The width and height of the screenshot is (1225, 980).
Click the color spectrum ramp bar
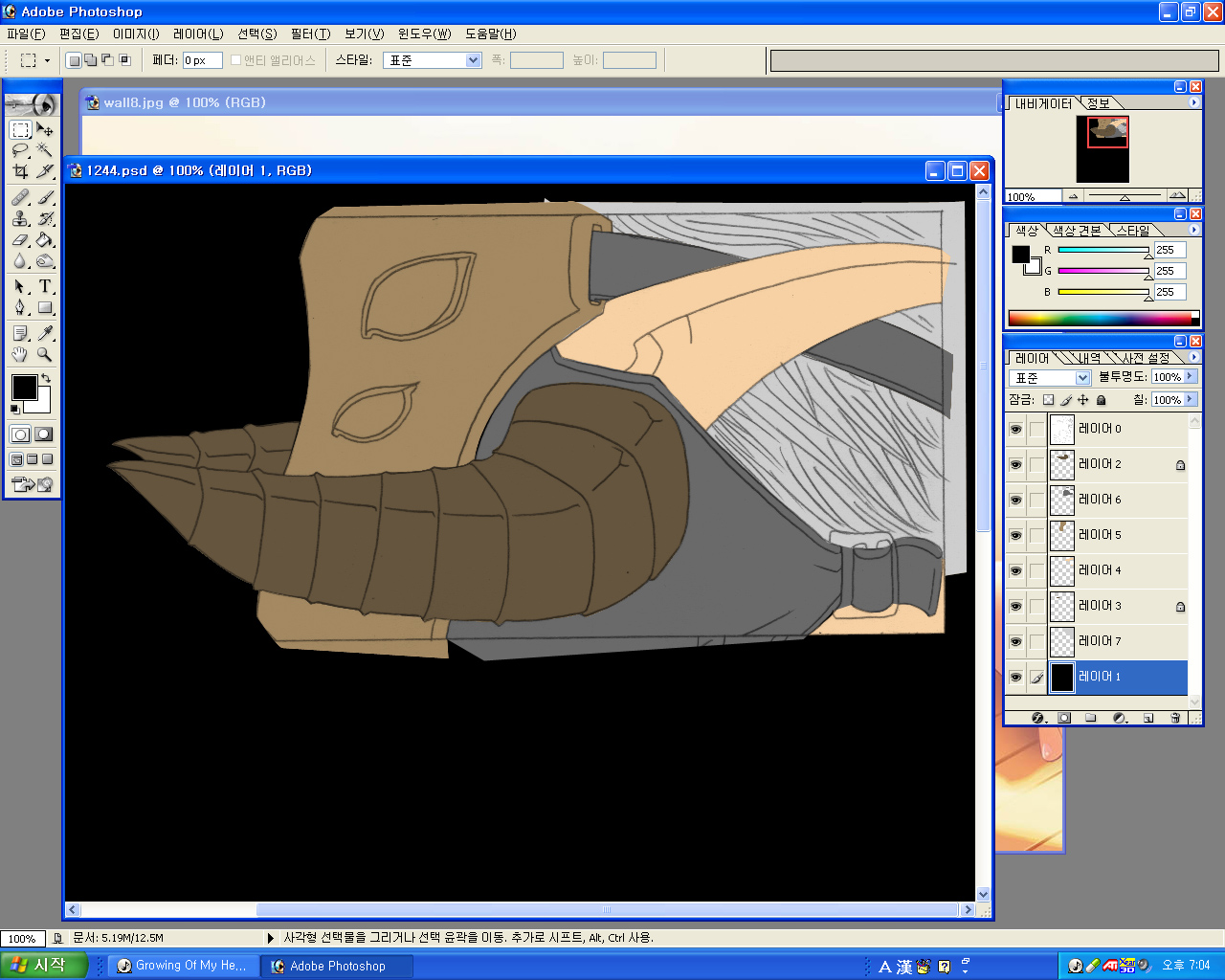coord(1103,318)
